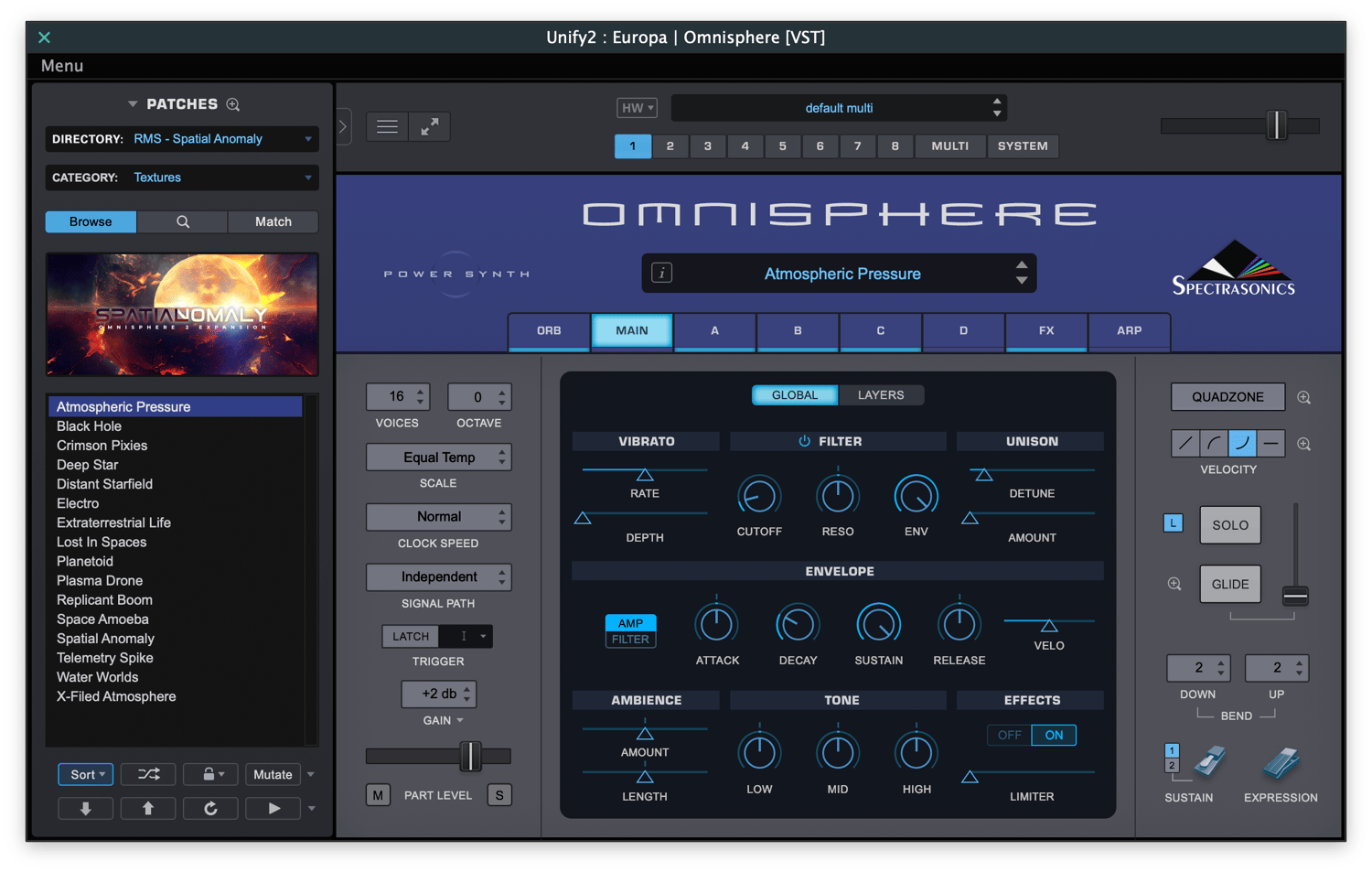Solo the part with S button
This screenshot has width=1372, height=872.
click(x=499, y=795)
